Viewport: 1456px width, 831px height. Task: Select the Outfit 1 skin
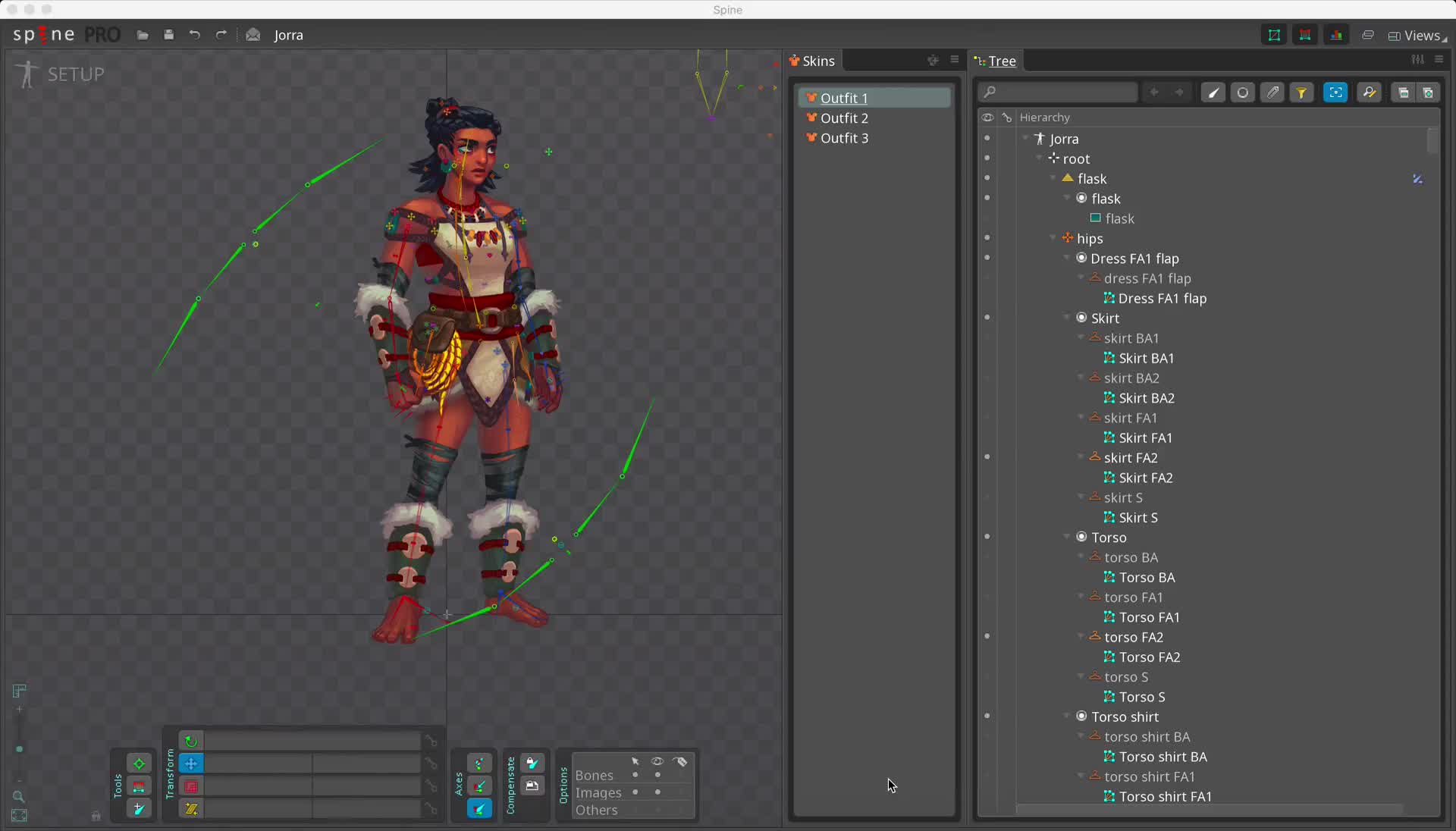[874, 98]
